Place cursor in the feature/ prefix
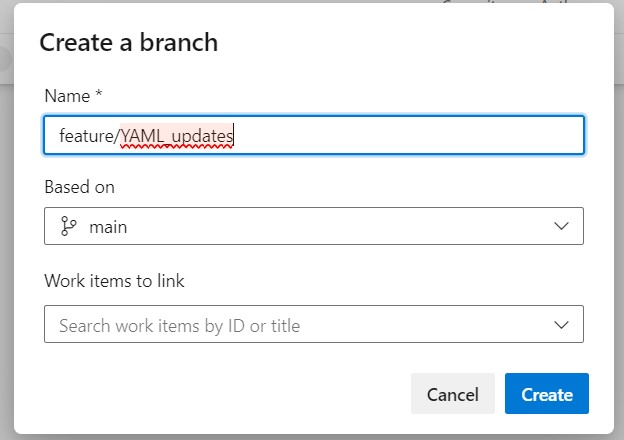624x440 pixels. point(89,136)
